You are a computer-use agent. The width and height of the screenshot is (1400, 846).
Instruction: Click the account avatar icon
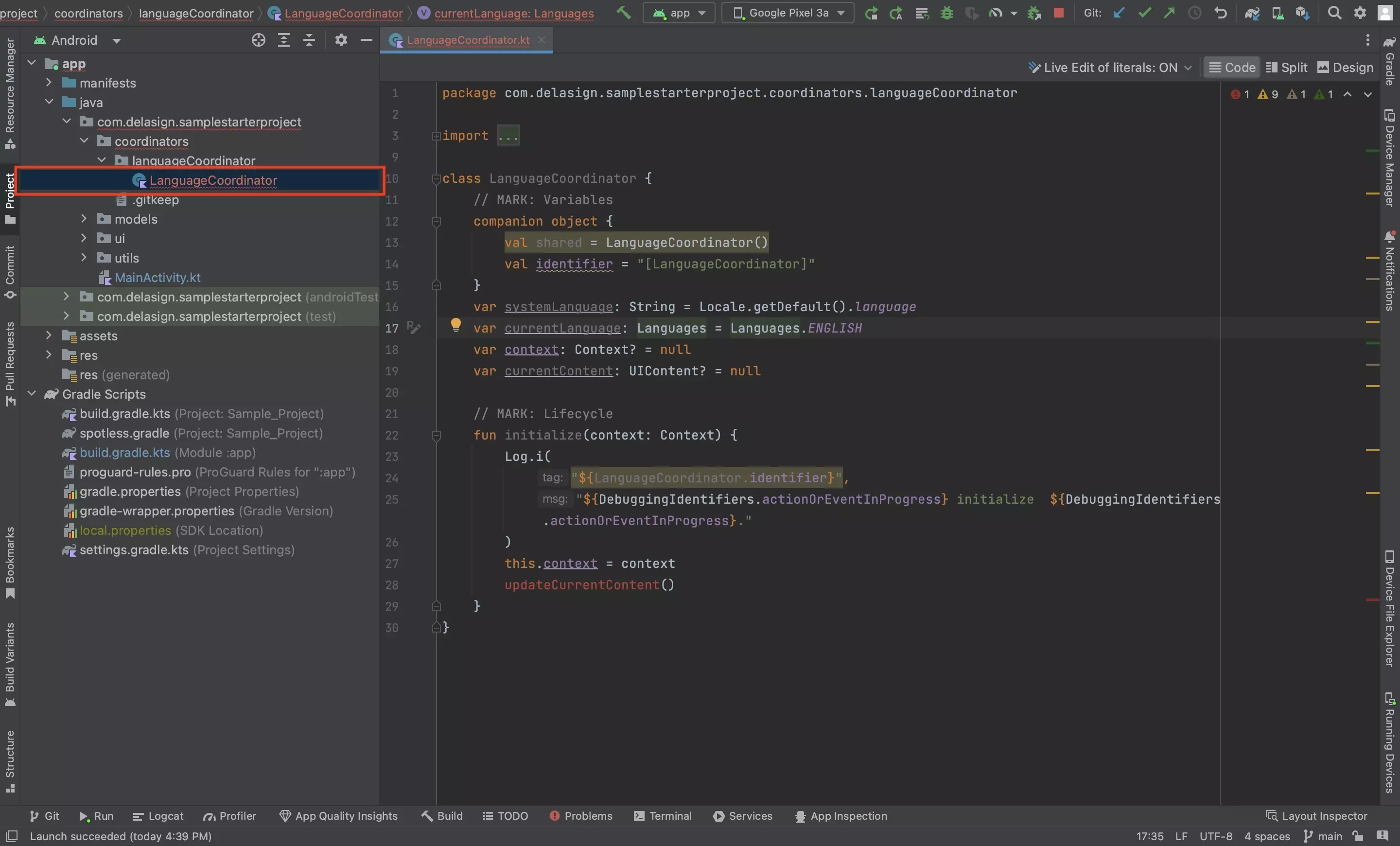click(x=1386, y=13)
